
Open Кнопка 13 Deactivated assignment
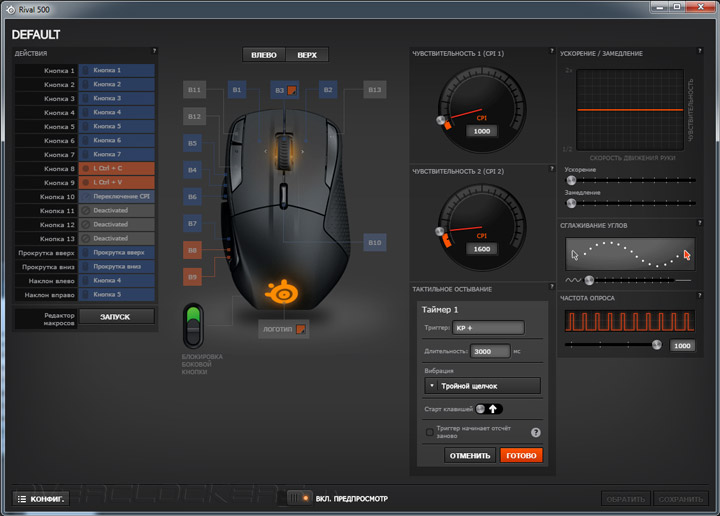tap(116, 239)
